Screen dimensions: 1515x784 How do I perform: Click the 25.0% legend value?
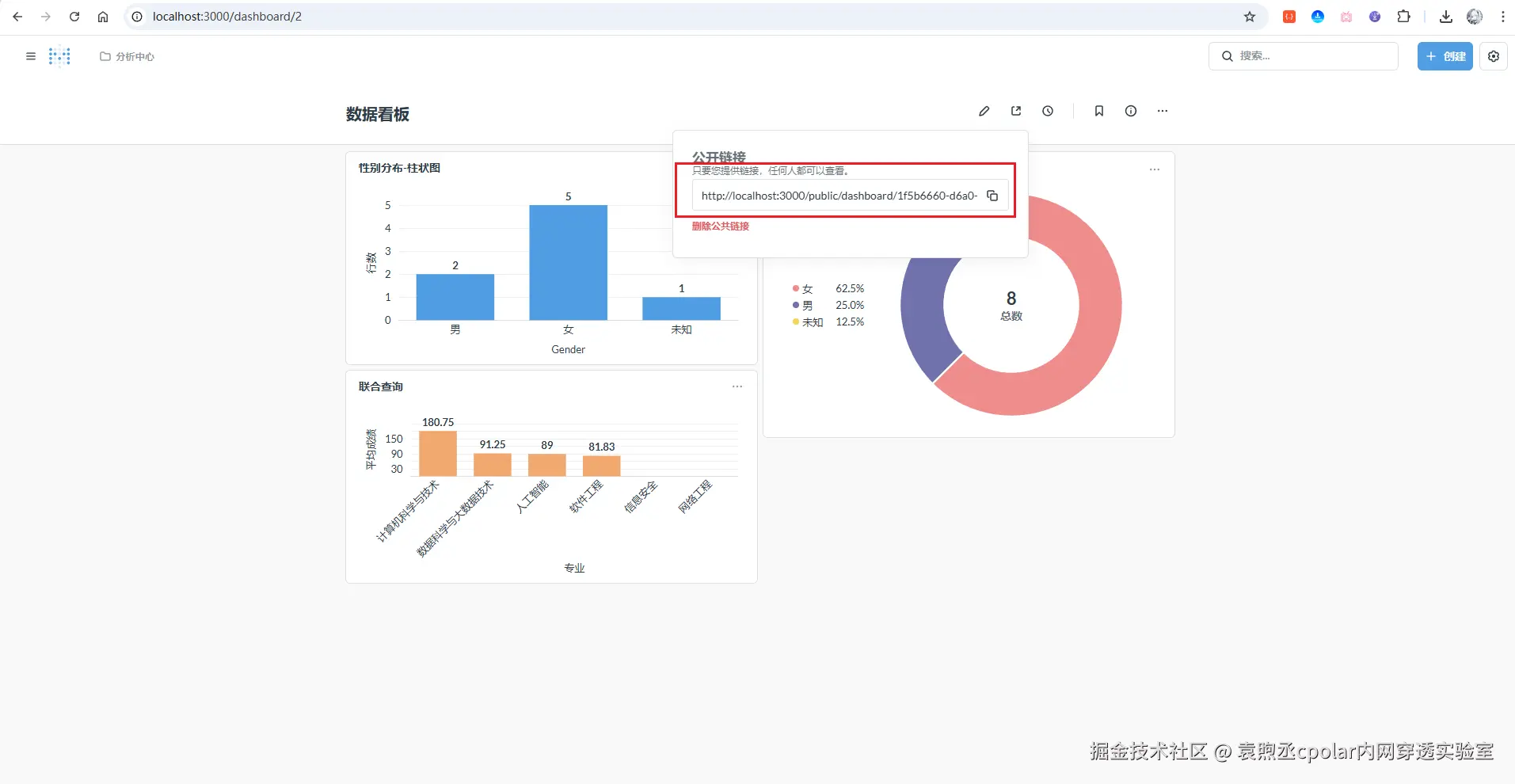click(850, 305)
